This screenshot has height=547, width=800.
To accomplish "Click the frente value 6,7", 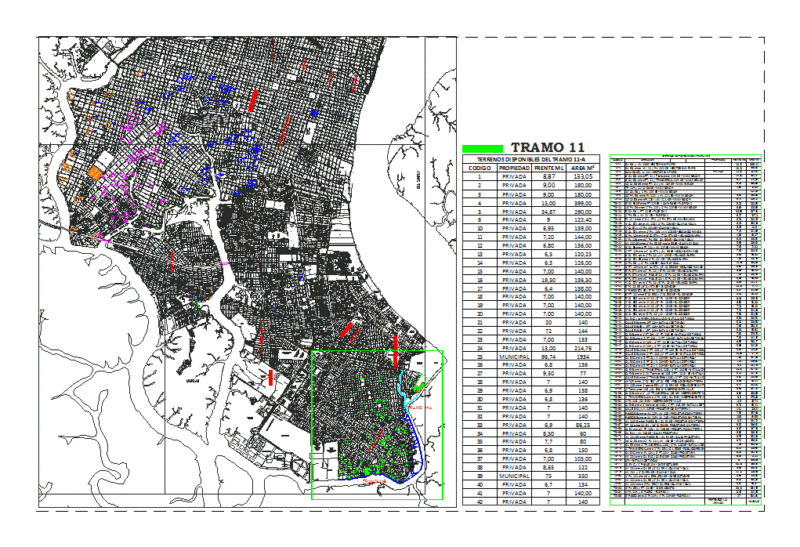I will (x=548, y=484).
